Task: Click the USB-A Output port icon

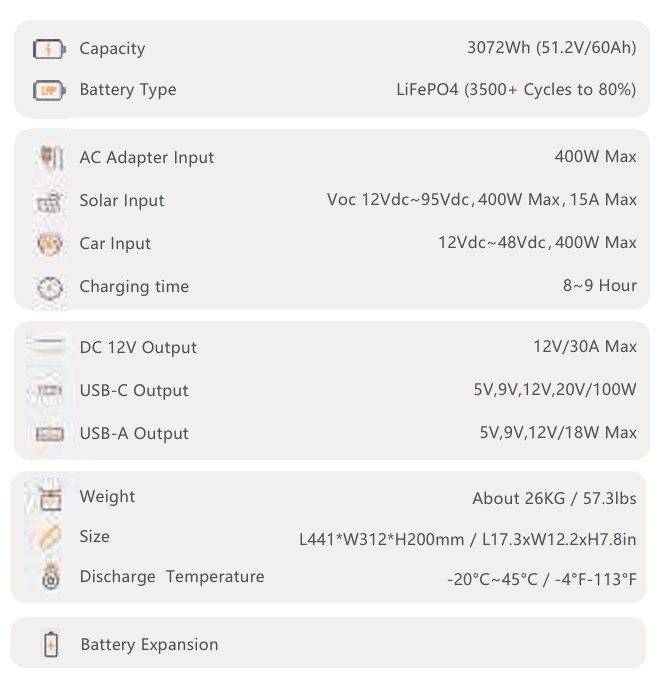Action: tap(49, 433)
